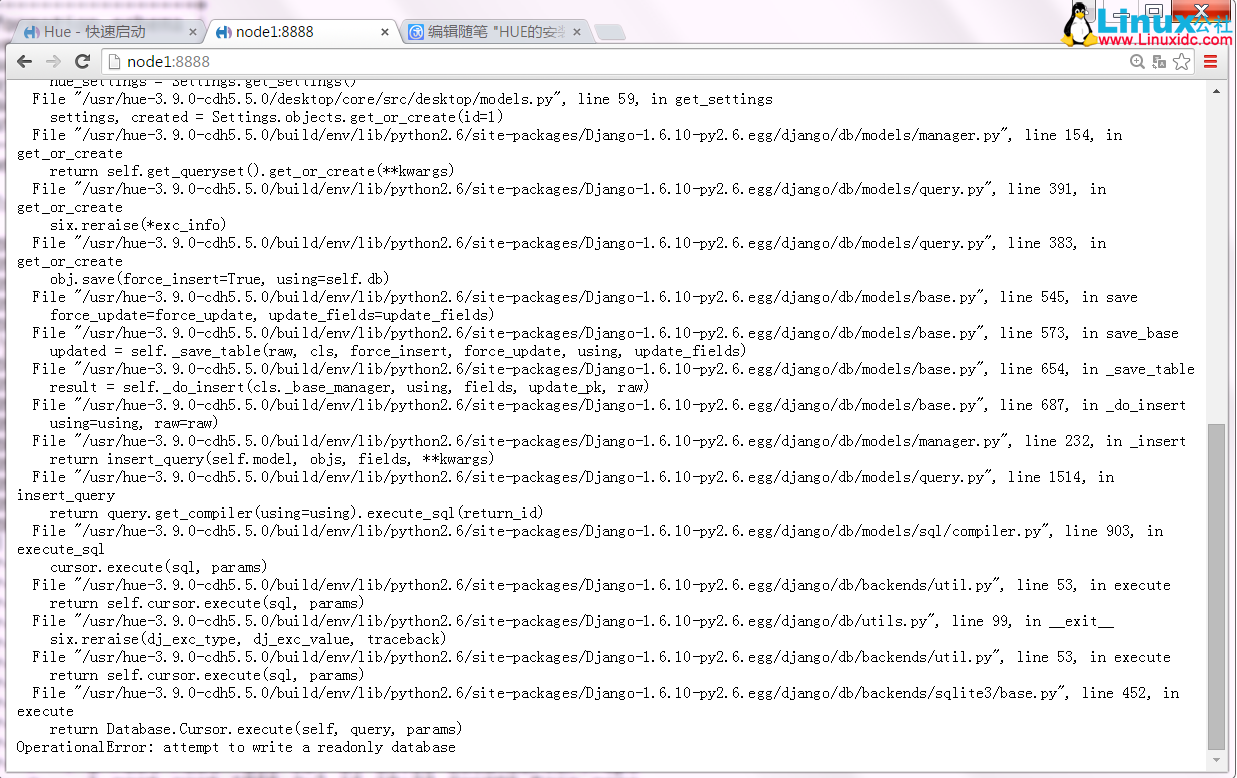The width and height of the screenshot is (1237, 778).
Task: Click the browser back arrow
Action: tap(25, 62)
